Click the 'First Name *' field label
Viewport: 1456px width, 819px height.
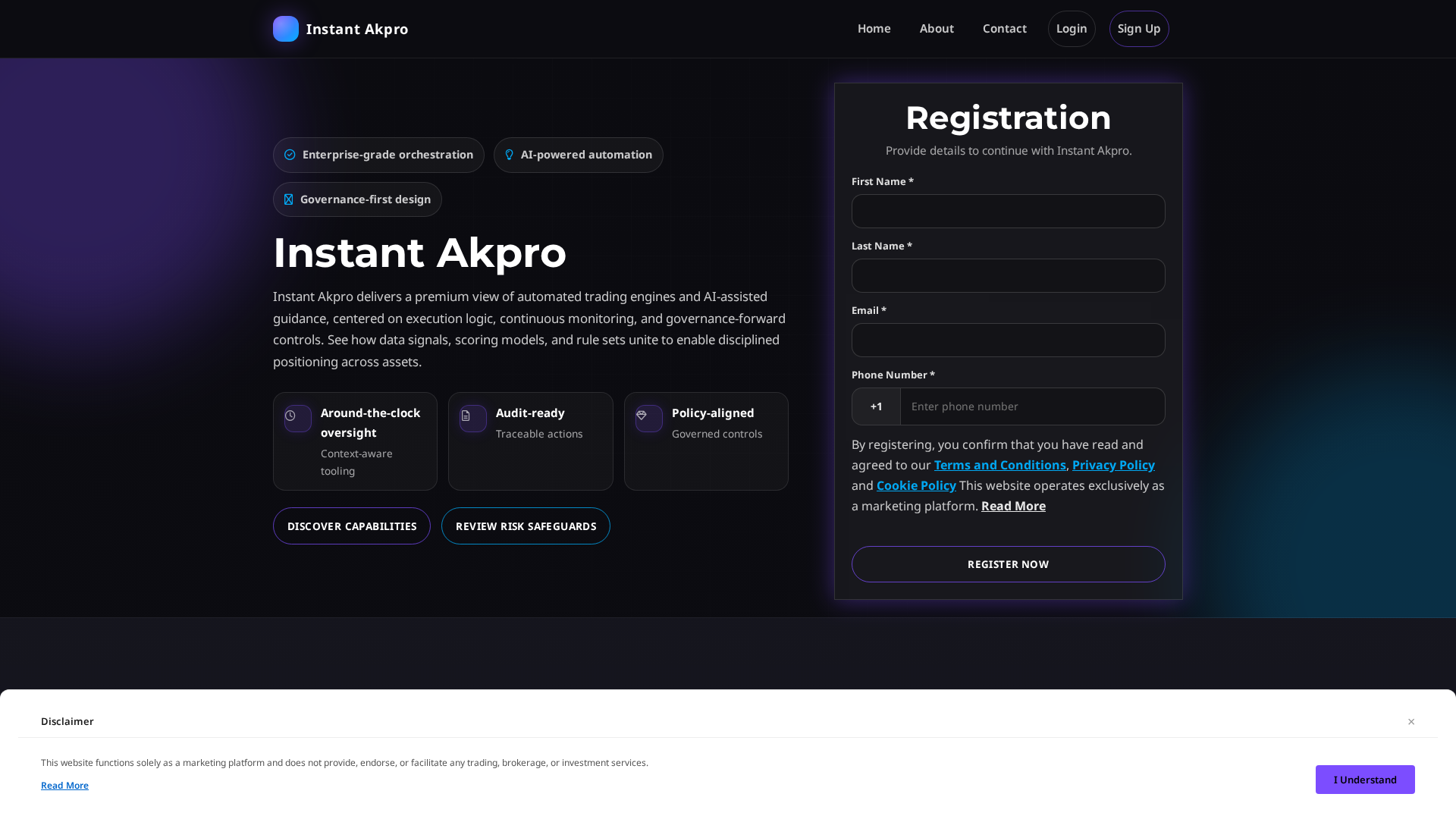pos(883,182)
